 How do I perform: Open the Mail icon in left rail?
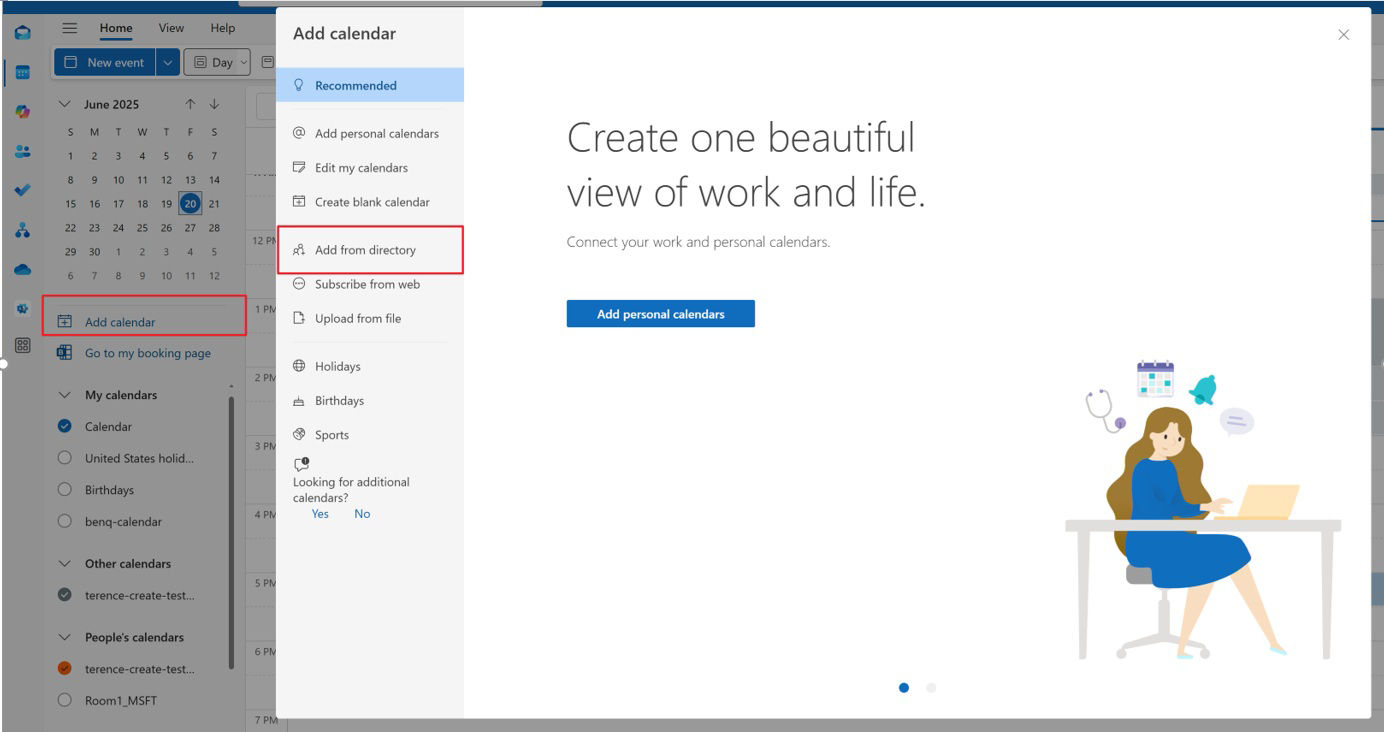[22, 33]
